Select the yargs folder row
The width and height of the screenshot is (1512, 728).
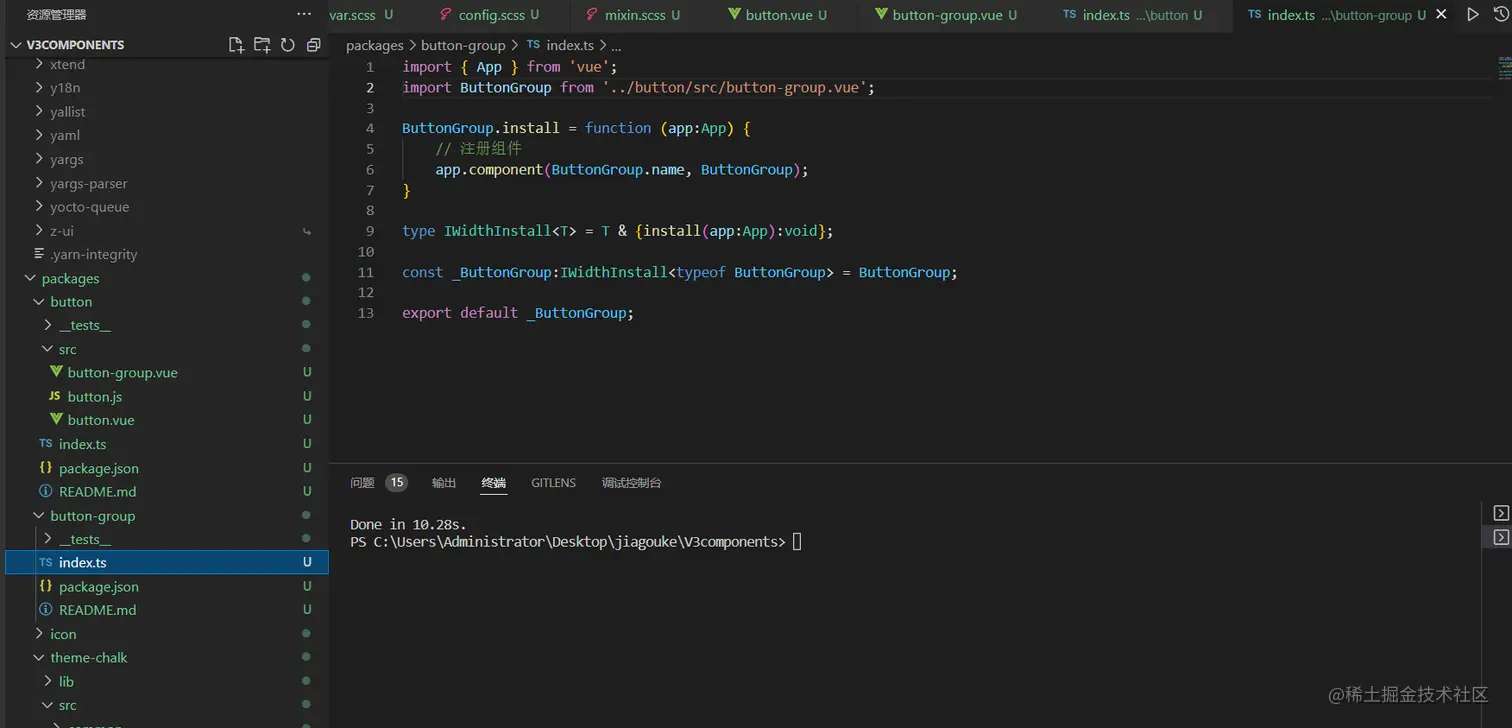point(167,159)
